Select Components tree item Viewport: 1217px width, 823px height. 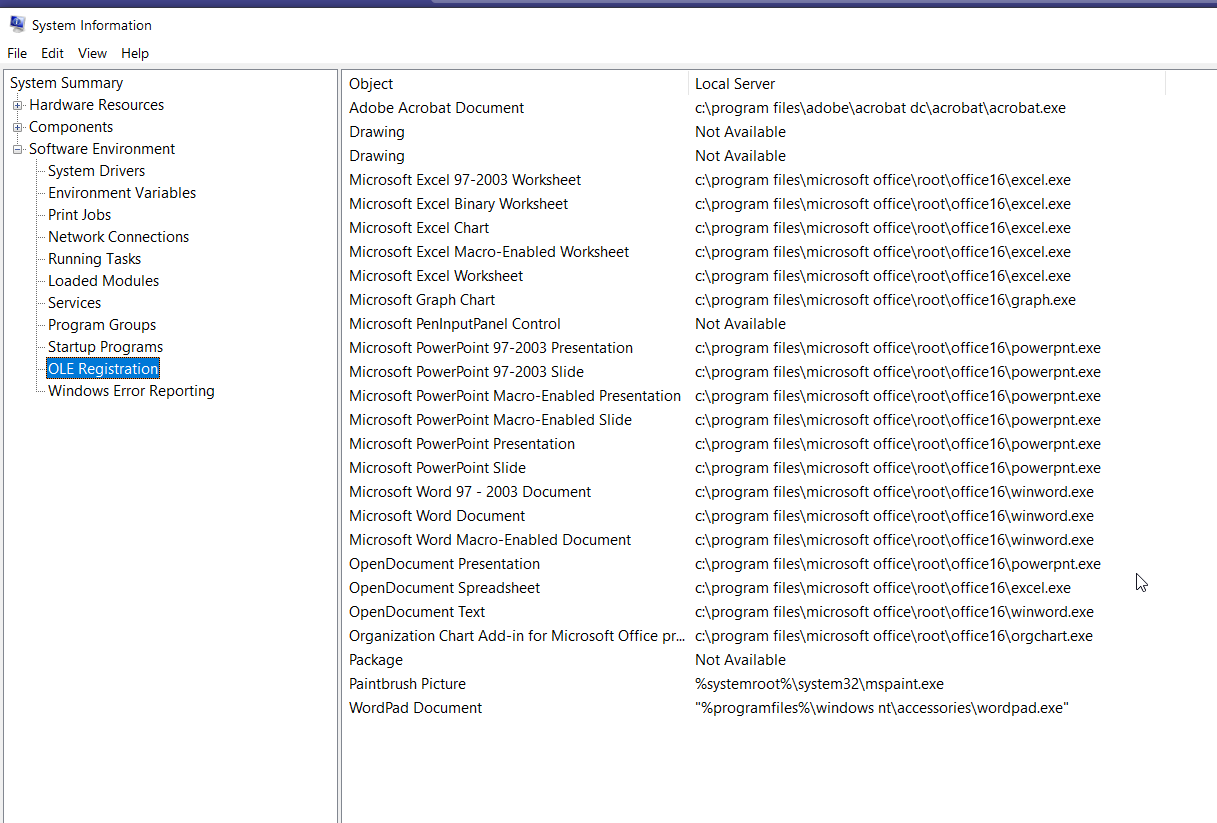tap(71, 127)
